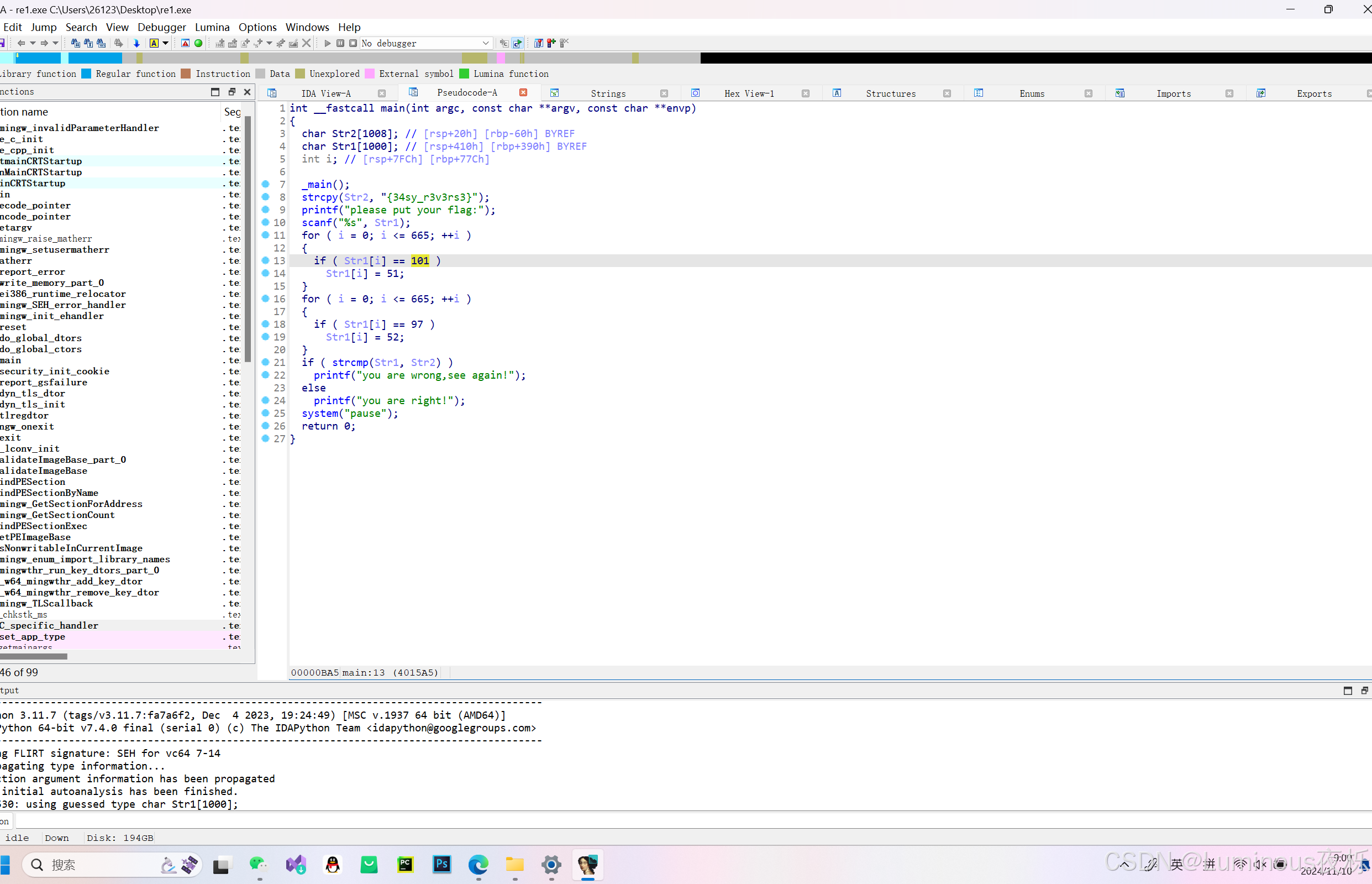Click the green circle toolbar icon

click(198, 43)
